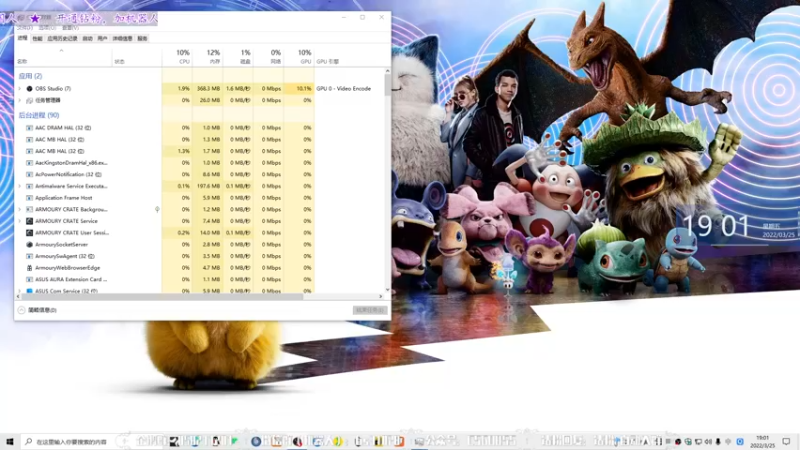
Task: Click the OBS Studio process icon
Action: tap(30, 89)
